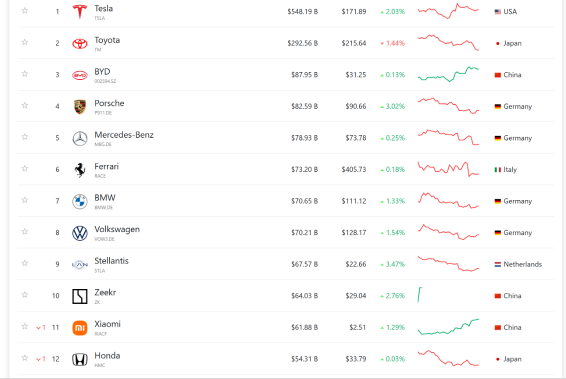
Task: Open the Porsche crest logo
Action: click(80, 106)
